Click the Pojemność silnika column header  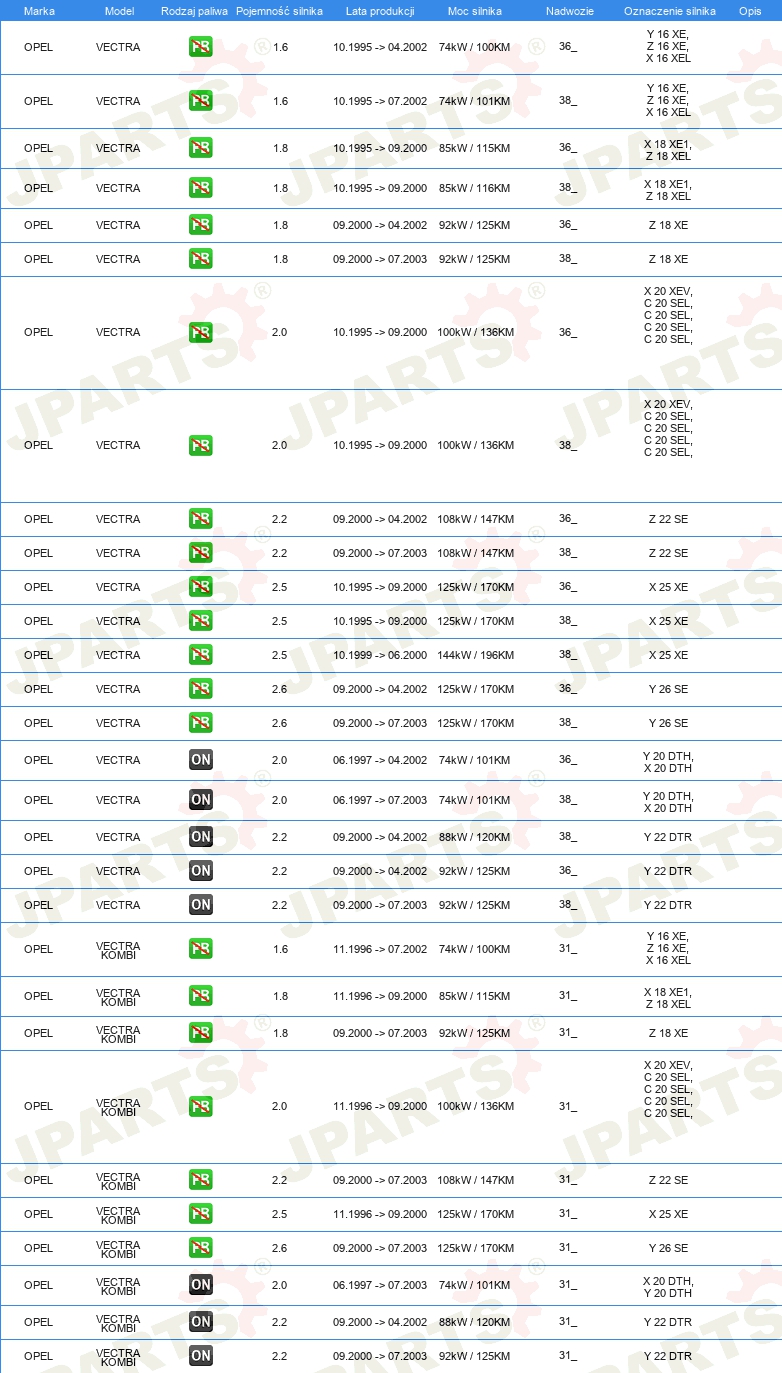[279, 11]
